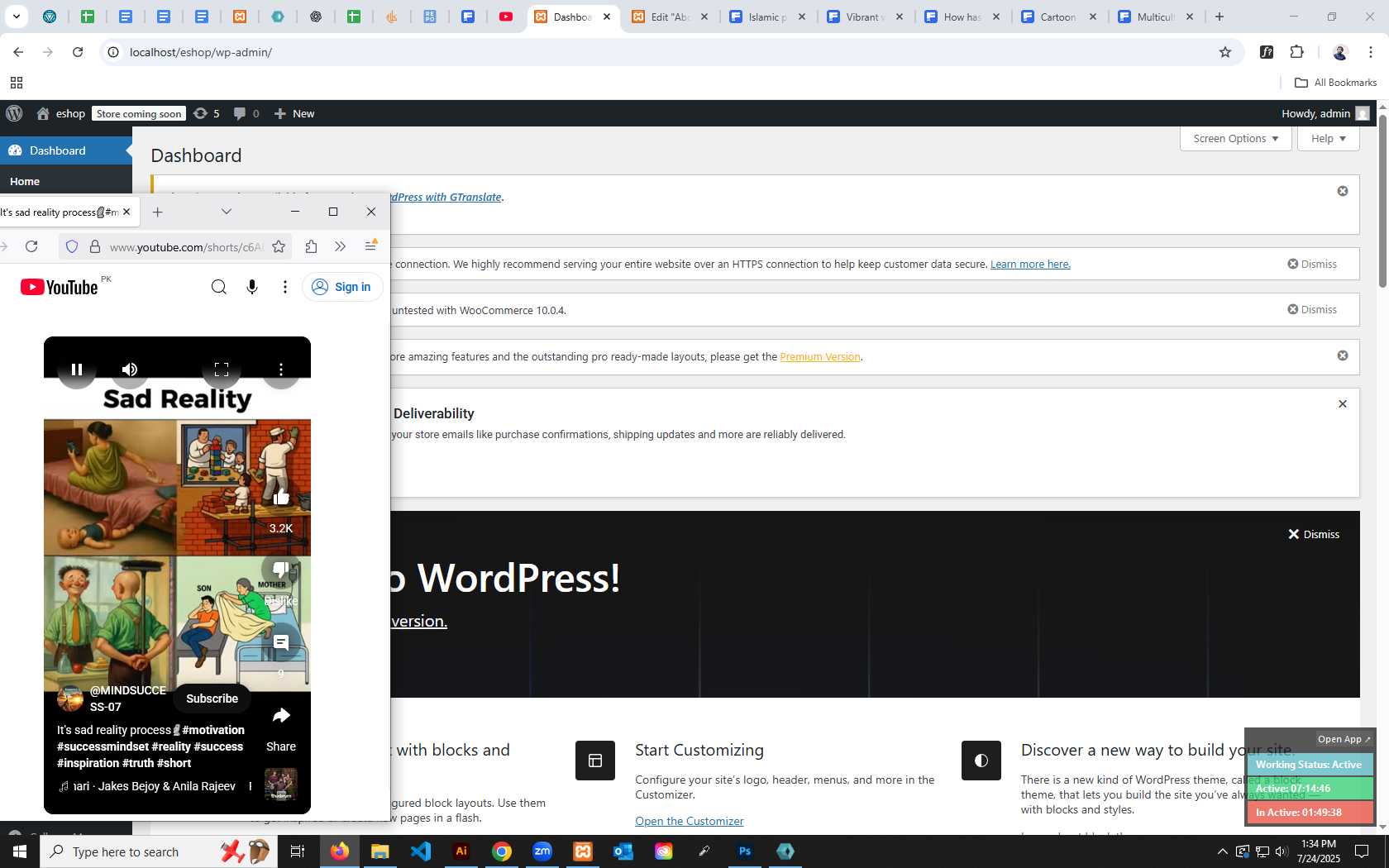Open All Bookmarks folder

(x=1335, y=83)
